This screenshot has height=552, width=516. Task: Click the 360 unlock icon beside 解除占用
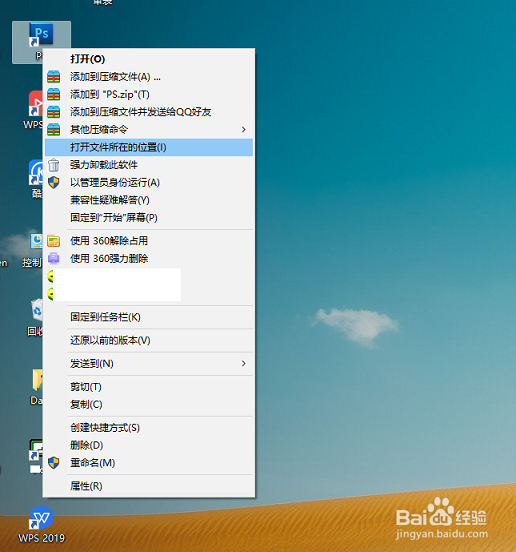(x=54, y=241)
